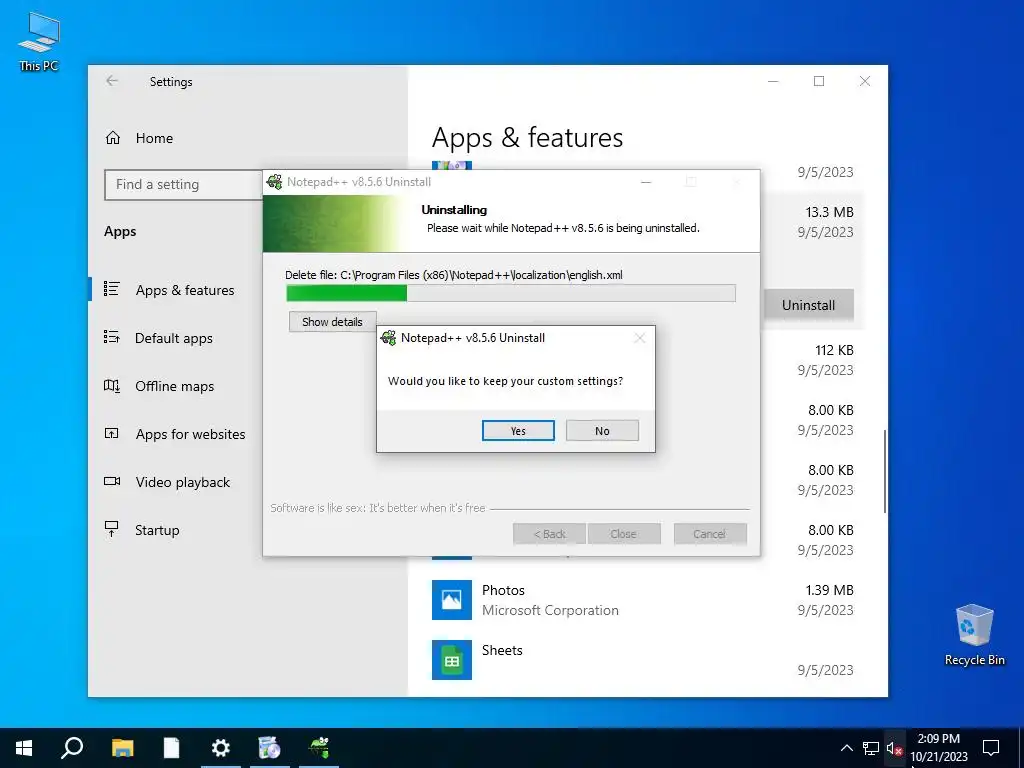Minimize the Notepad++ Uninstall window
The image size is (1024, 768).
pyautogui.click(x=646, y=182)
